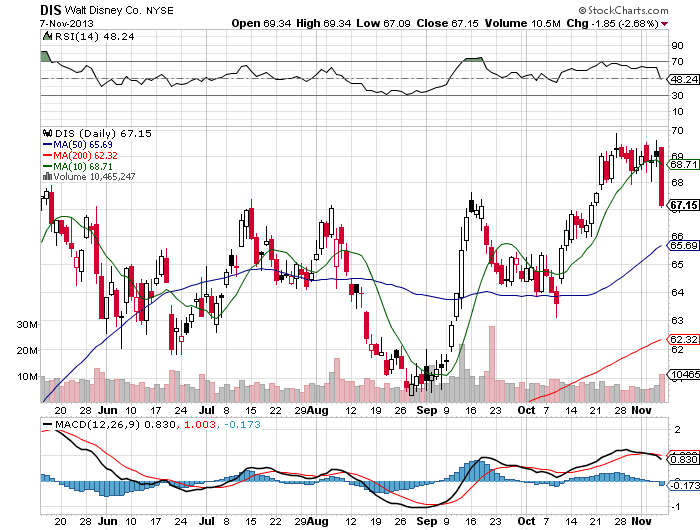Click the 67.15 last price tag on axis

(683, 205)
